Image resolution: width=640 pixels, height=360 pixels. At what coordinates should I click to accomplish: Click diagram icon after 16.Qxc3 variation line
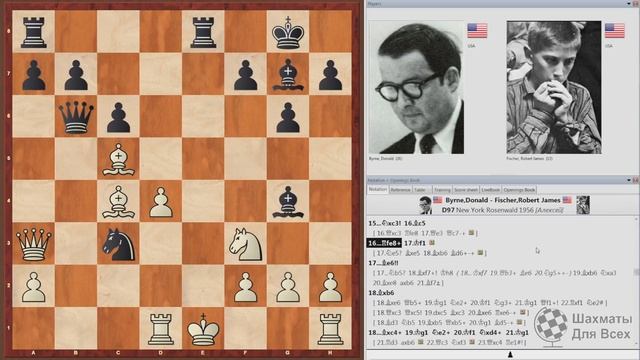(471, 233)
